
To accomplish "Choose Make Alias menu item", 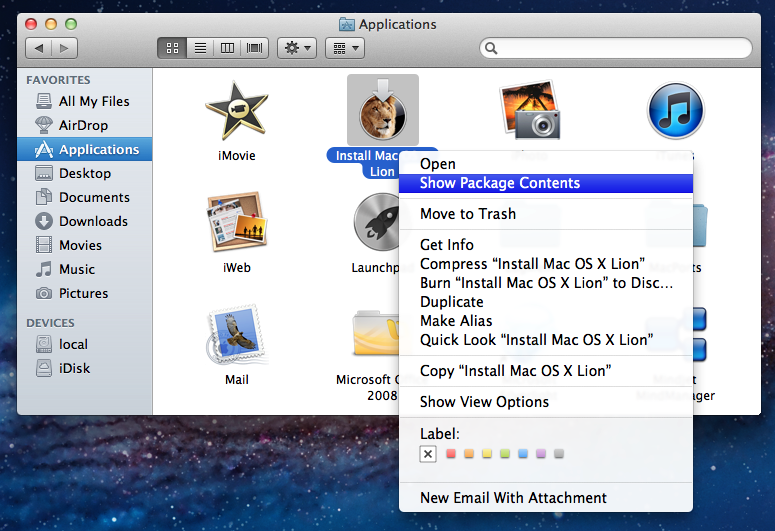I will (x=546, y=321).
